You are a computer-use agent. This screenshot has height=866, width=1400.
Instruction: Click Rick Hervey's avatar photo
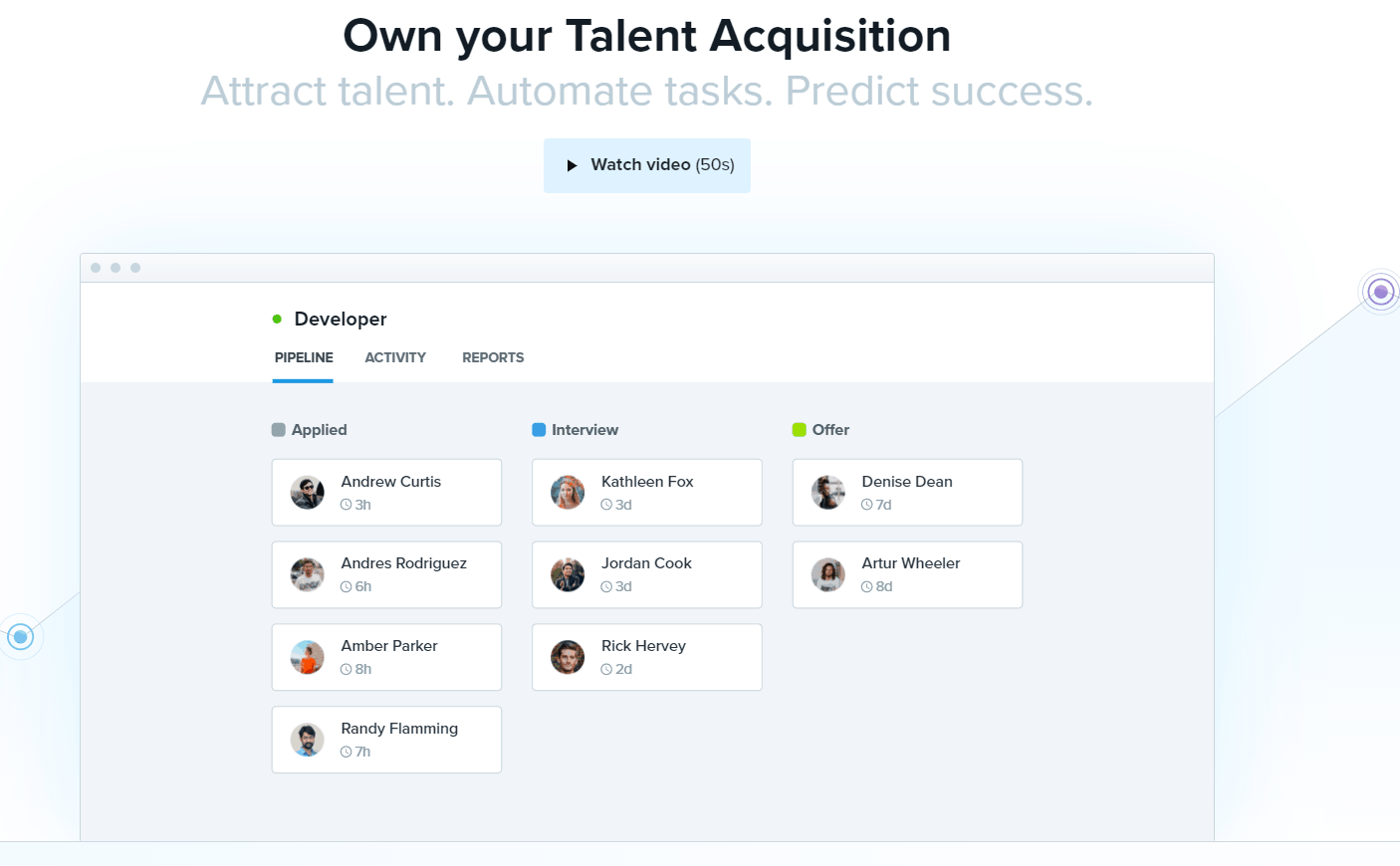coord(568,657)
